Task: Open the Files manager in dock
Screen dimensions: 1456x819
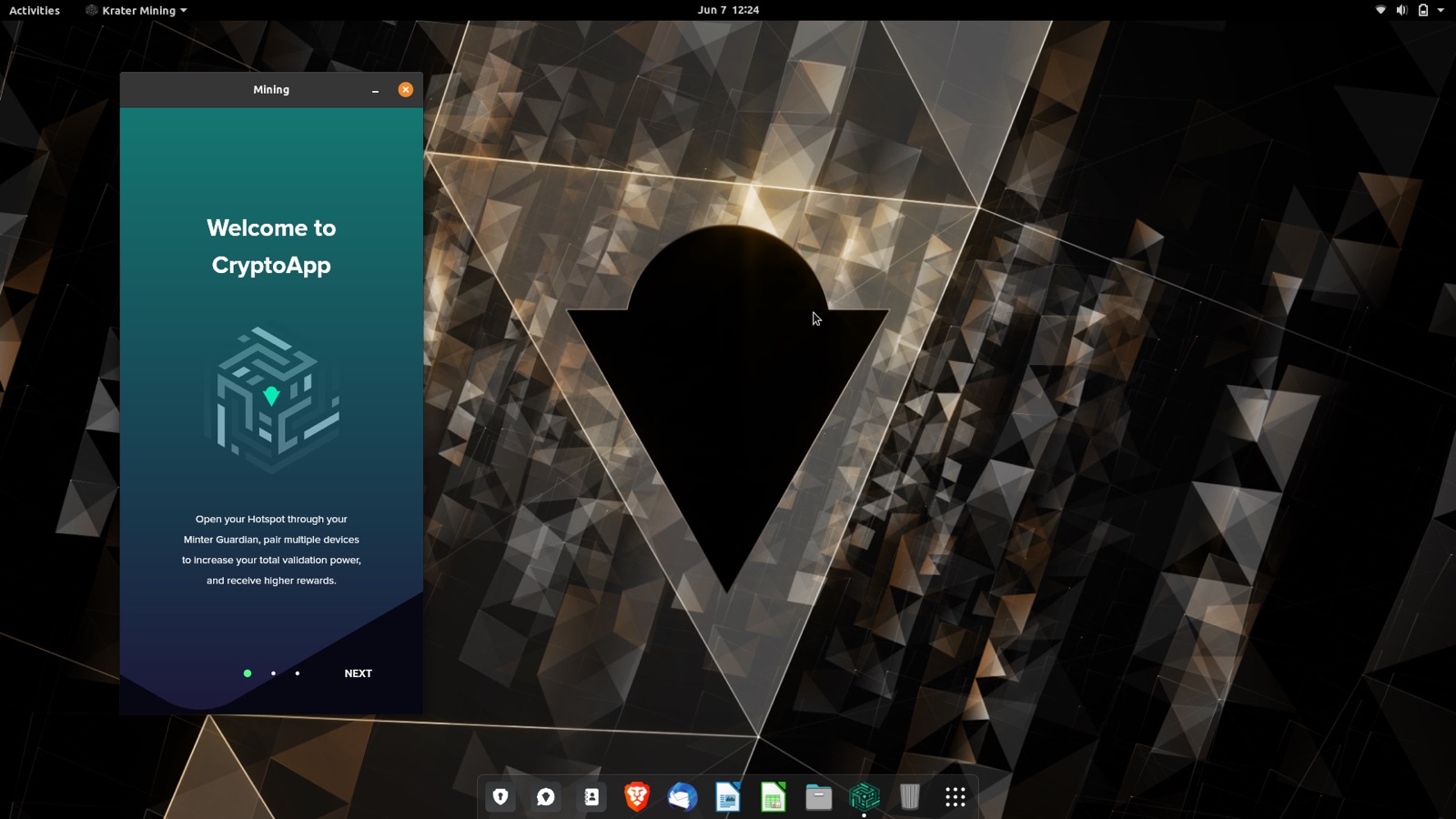Action: 818,797
